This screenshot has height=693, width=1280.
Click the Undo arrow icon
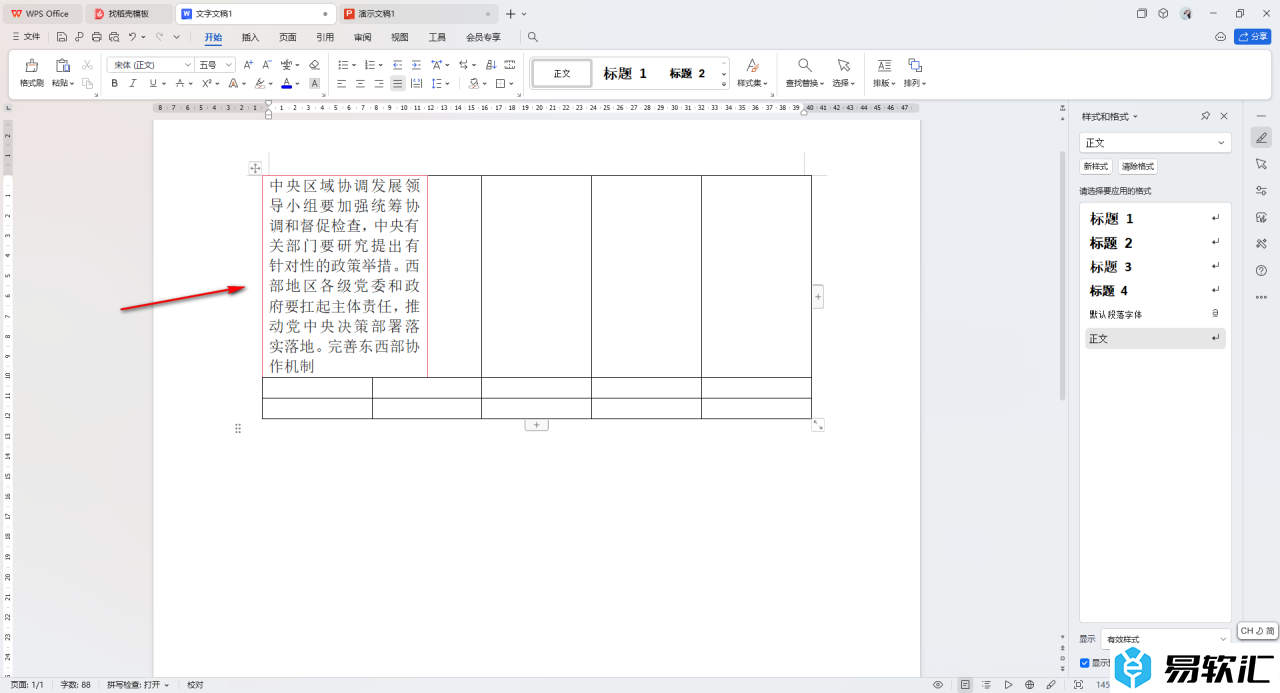coord(131,37)
